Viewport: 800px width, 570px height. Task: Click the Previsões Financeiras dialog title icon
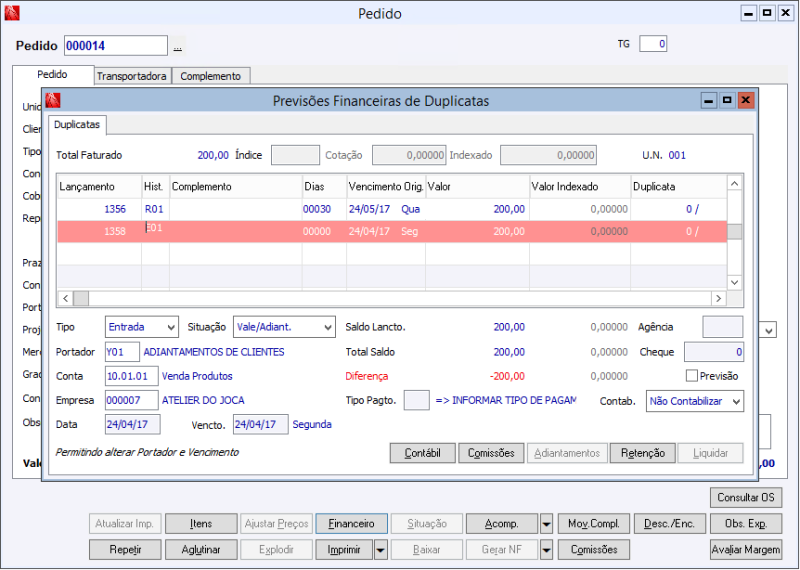point(53,101)
